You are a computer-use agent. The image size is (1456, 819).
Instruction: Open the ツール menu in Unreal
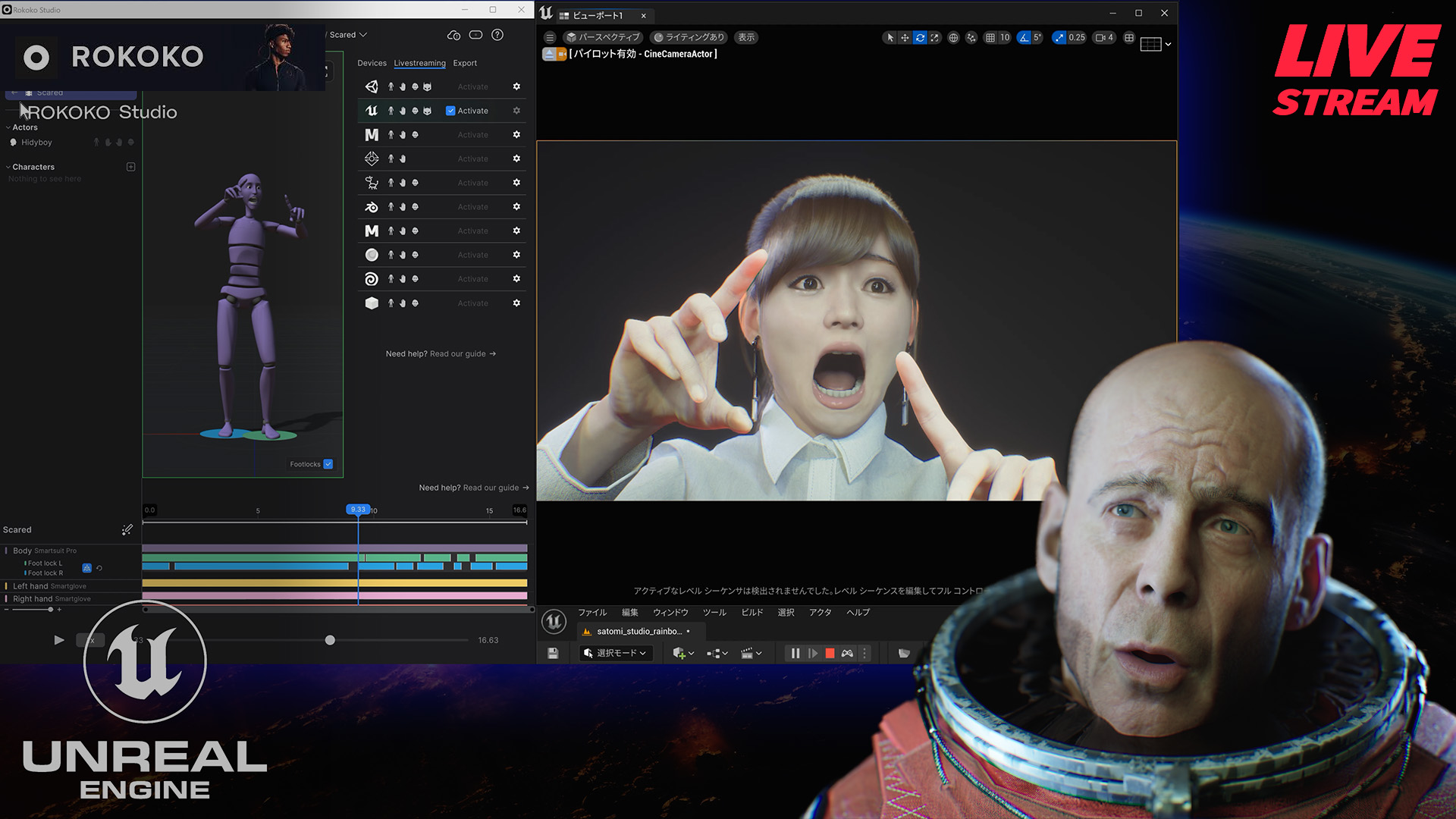714,612
